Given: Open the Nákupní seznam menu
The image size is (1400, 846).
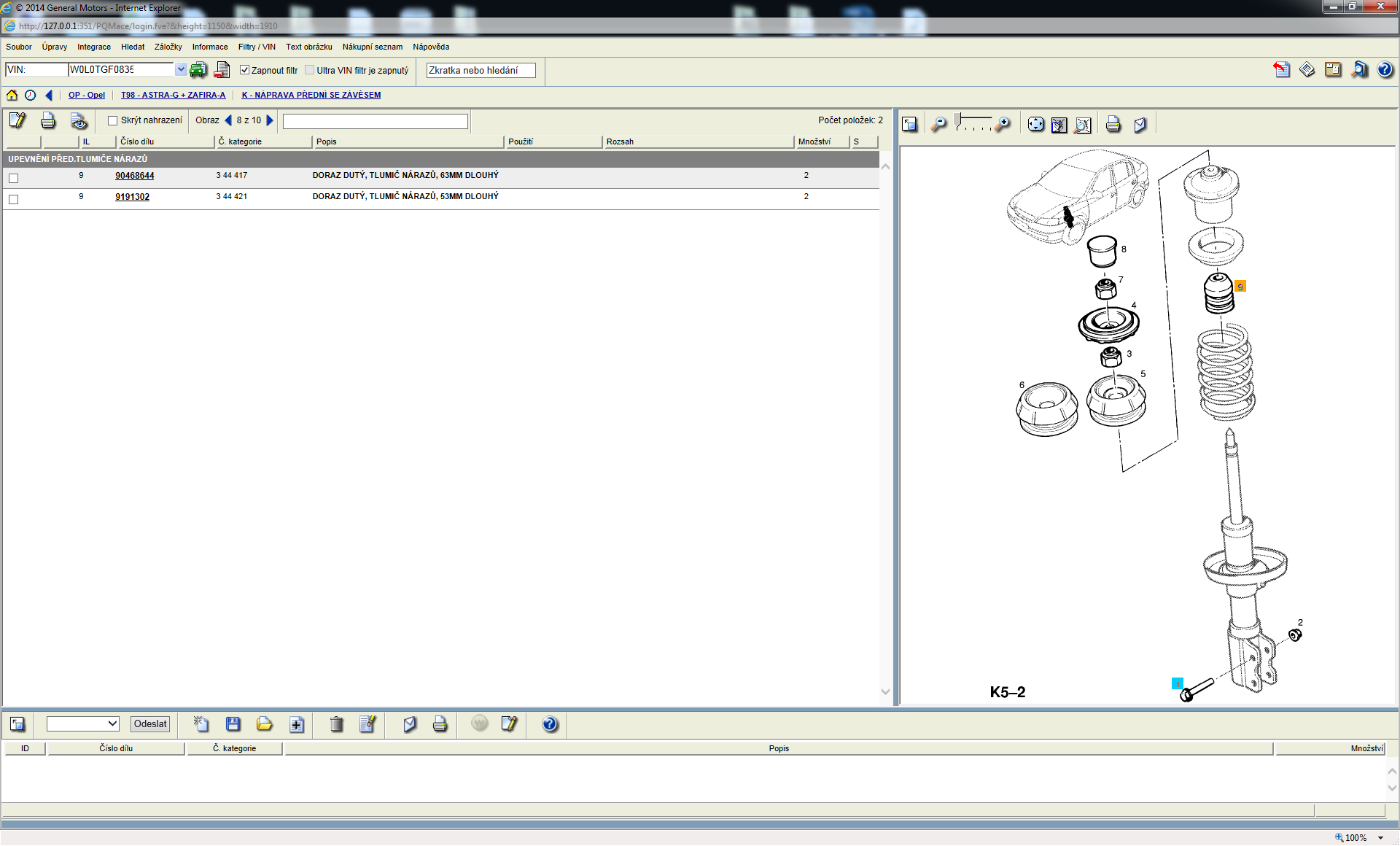Looking at the screenshot, I should pos(372,47).
